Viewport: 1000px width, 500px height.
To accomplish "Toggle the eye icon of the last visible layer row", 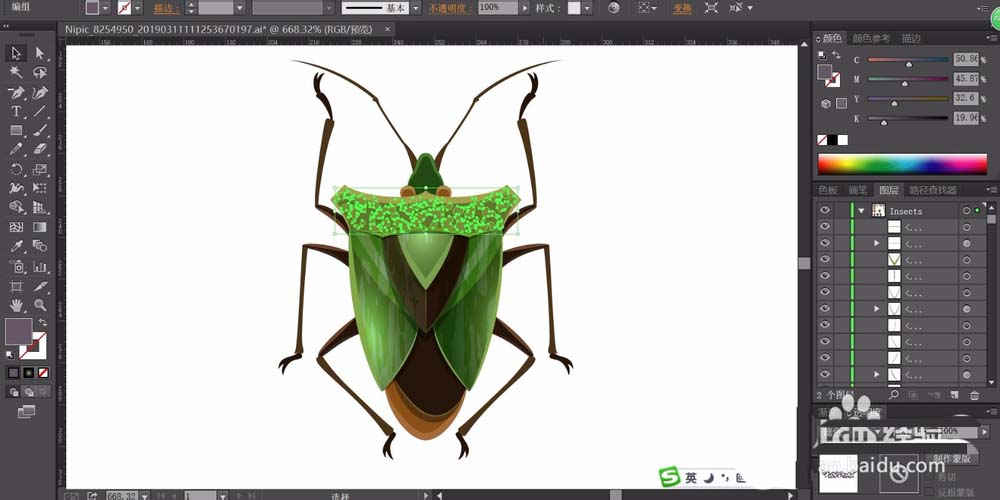I will 825,374.
